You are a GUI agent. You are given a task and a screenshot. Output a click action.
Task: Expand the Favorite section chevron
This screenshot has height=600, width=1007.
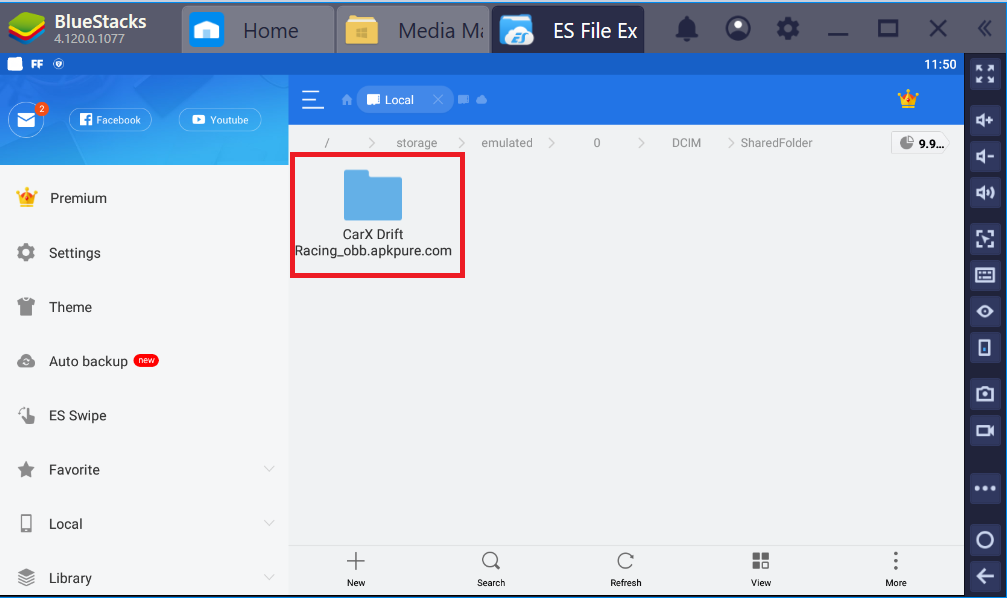click(270, 469)
